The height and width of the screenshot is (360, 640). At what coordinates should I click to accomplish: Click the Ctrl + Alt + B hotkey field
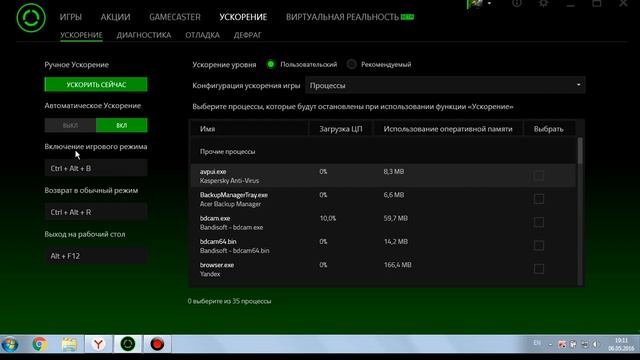[96, 168]
